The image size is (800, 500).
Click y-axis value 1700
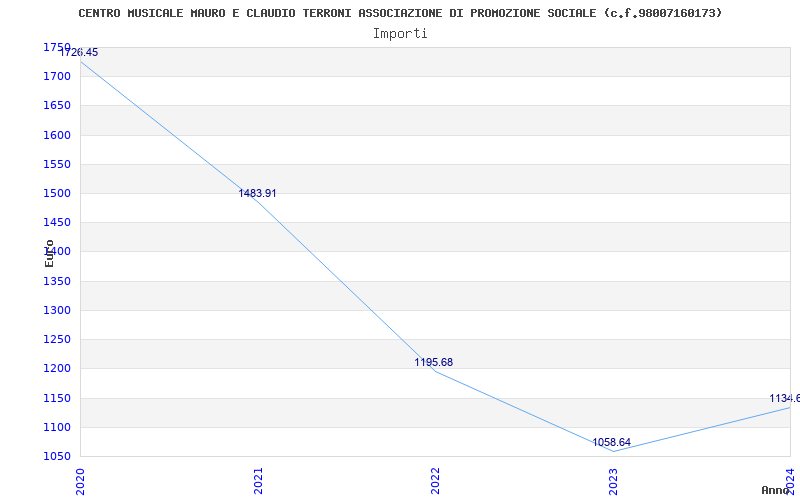pyautogui.click(x=57, y=77)
